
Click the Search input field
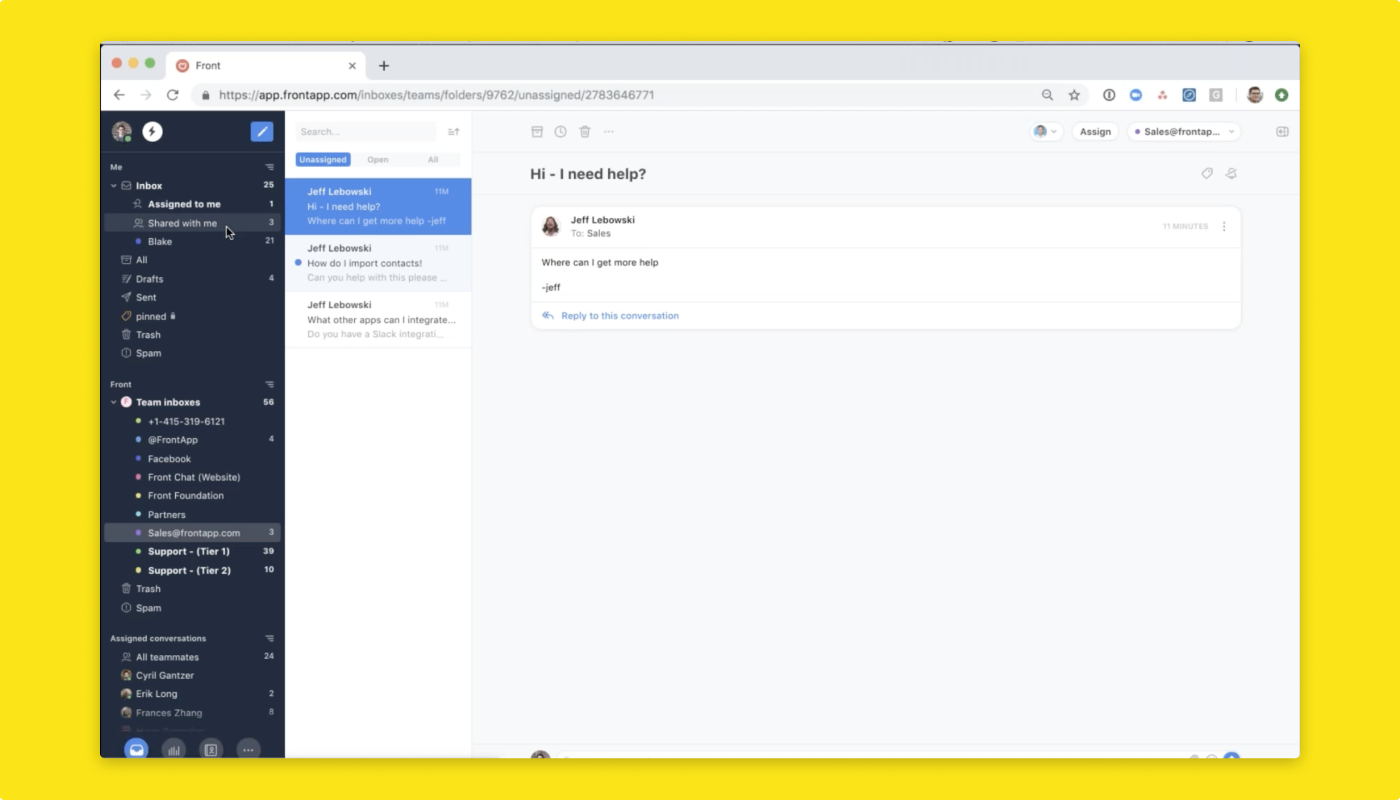pos(365,131)
